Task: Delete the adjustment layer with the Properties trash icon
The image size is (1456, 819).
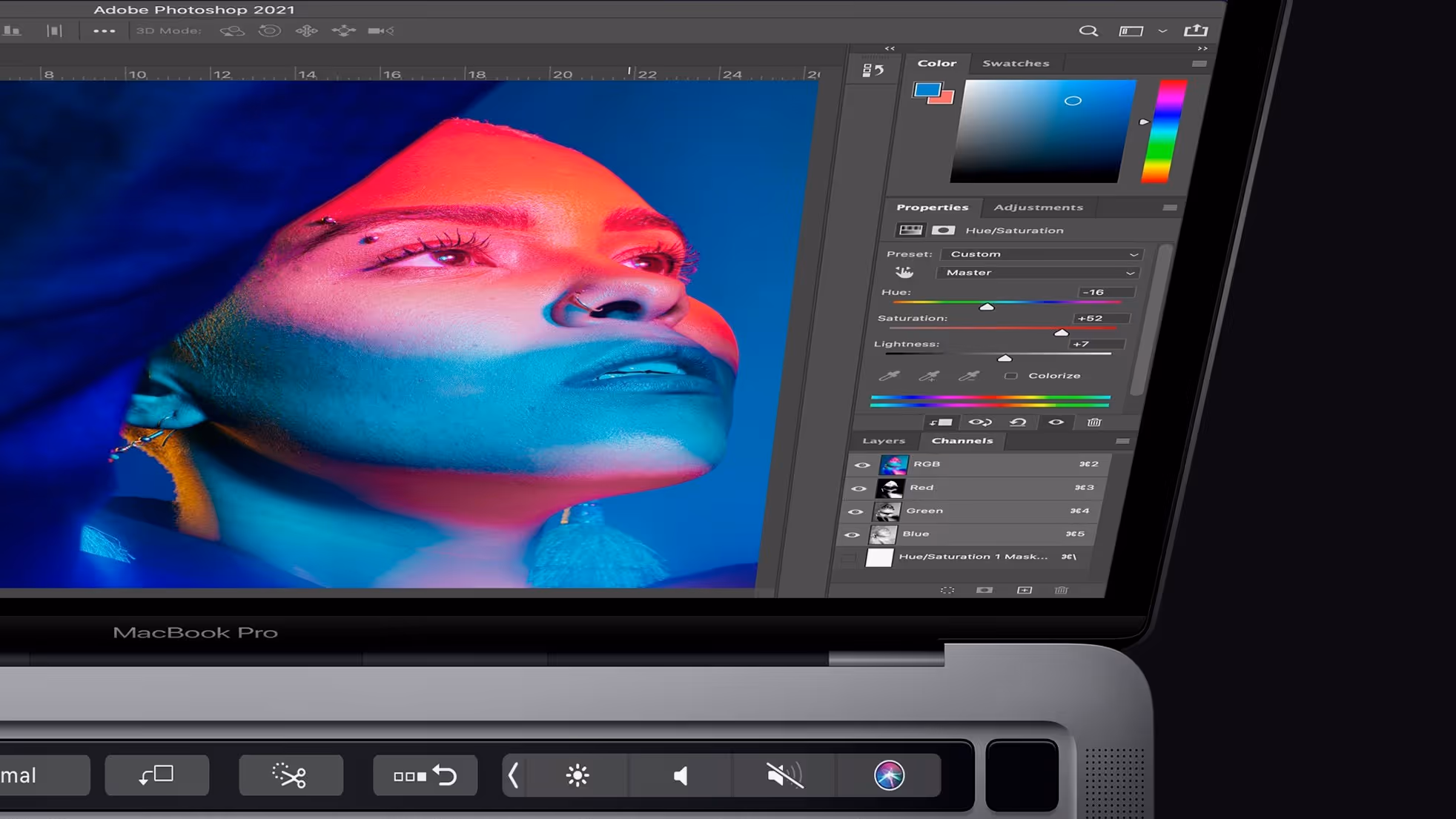Action: [x=1093, y=422]
